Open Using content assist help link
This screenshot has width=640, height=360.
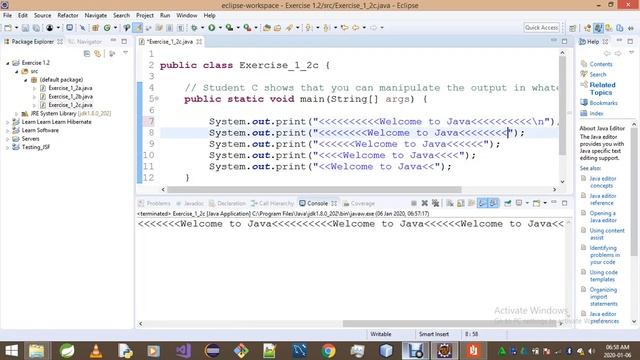tap(607, 234)
